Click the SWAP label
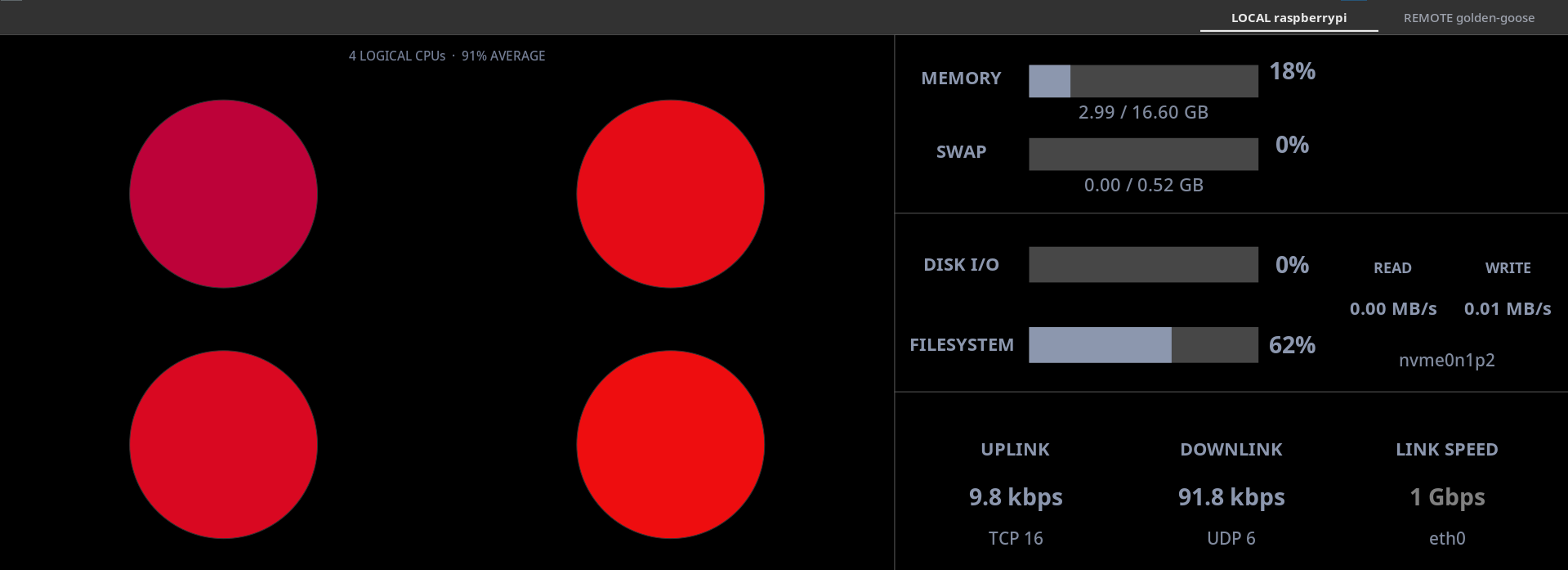 [x=961, y=152]
